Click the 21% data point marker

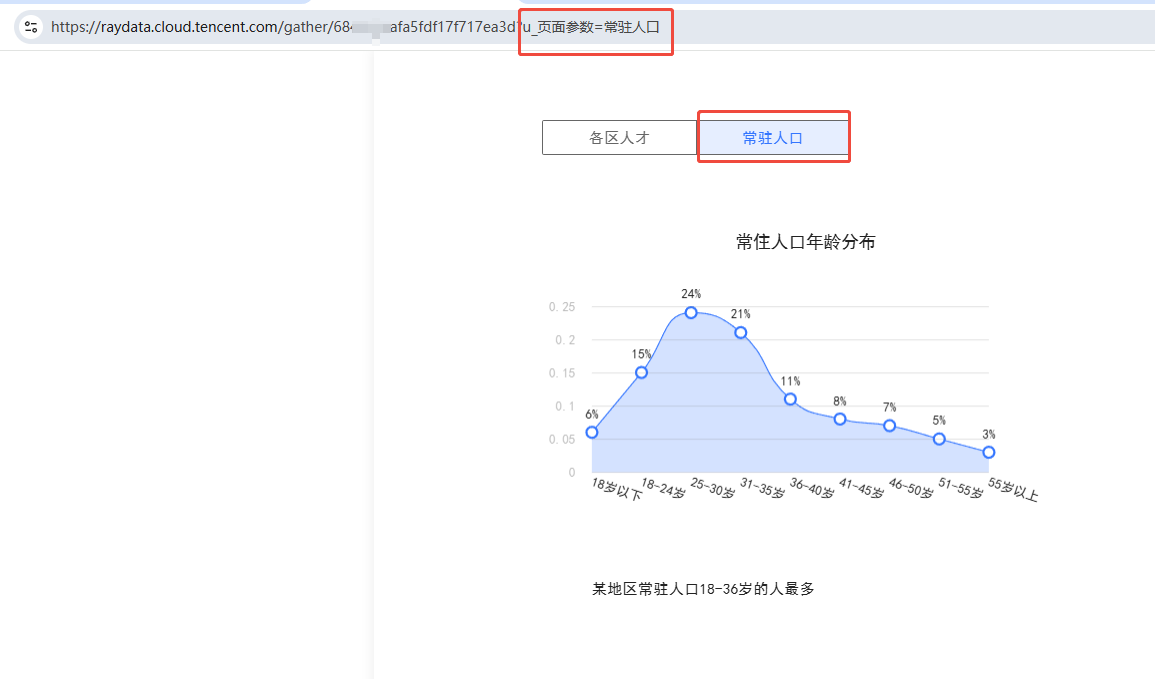click(x=741, y=332)
